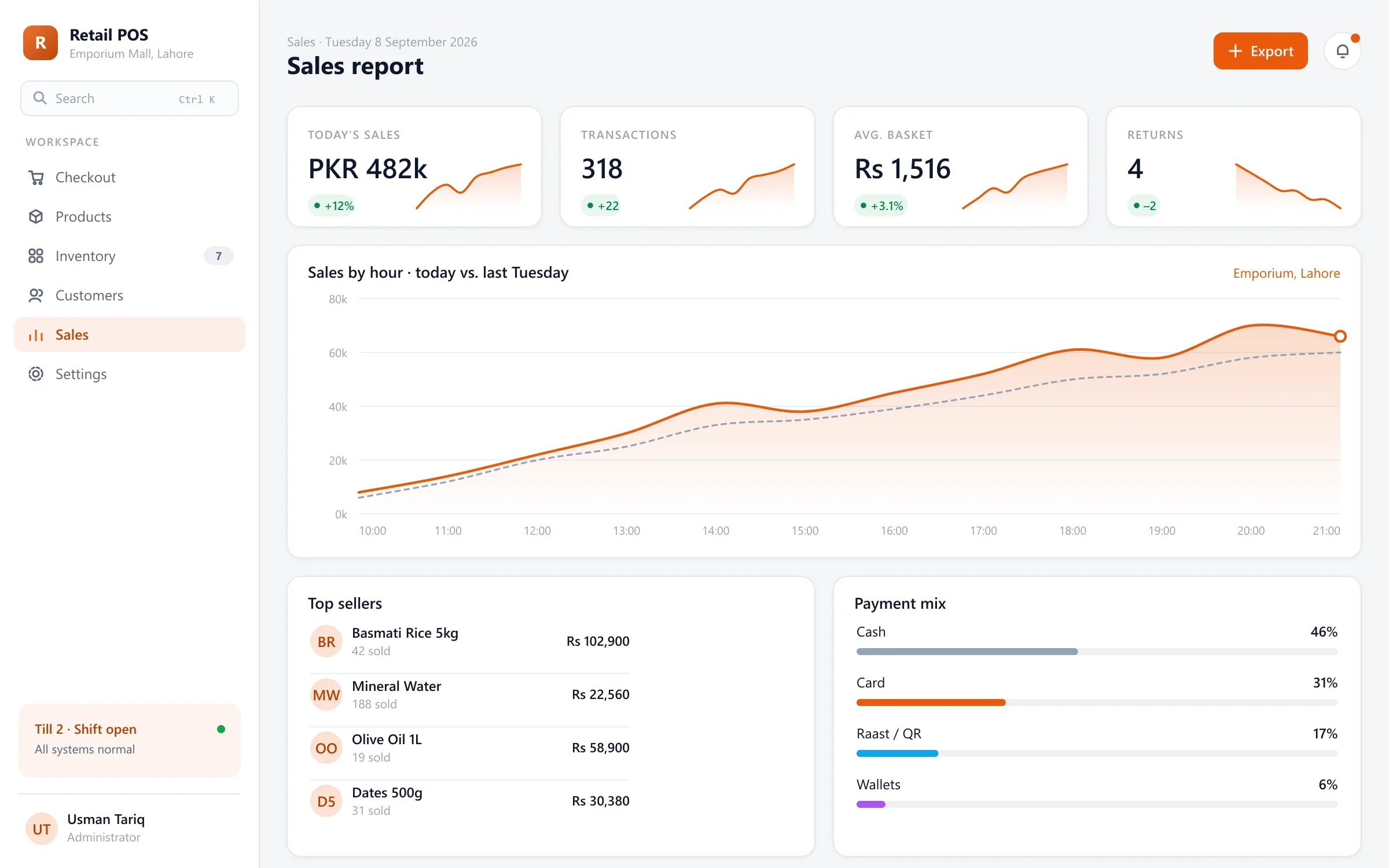The image size is (1389, 868).
Task: Select the Mineral Water row
Action: click(469, 694)
